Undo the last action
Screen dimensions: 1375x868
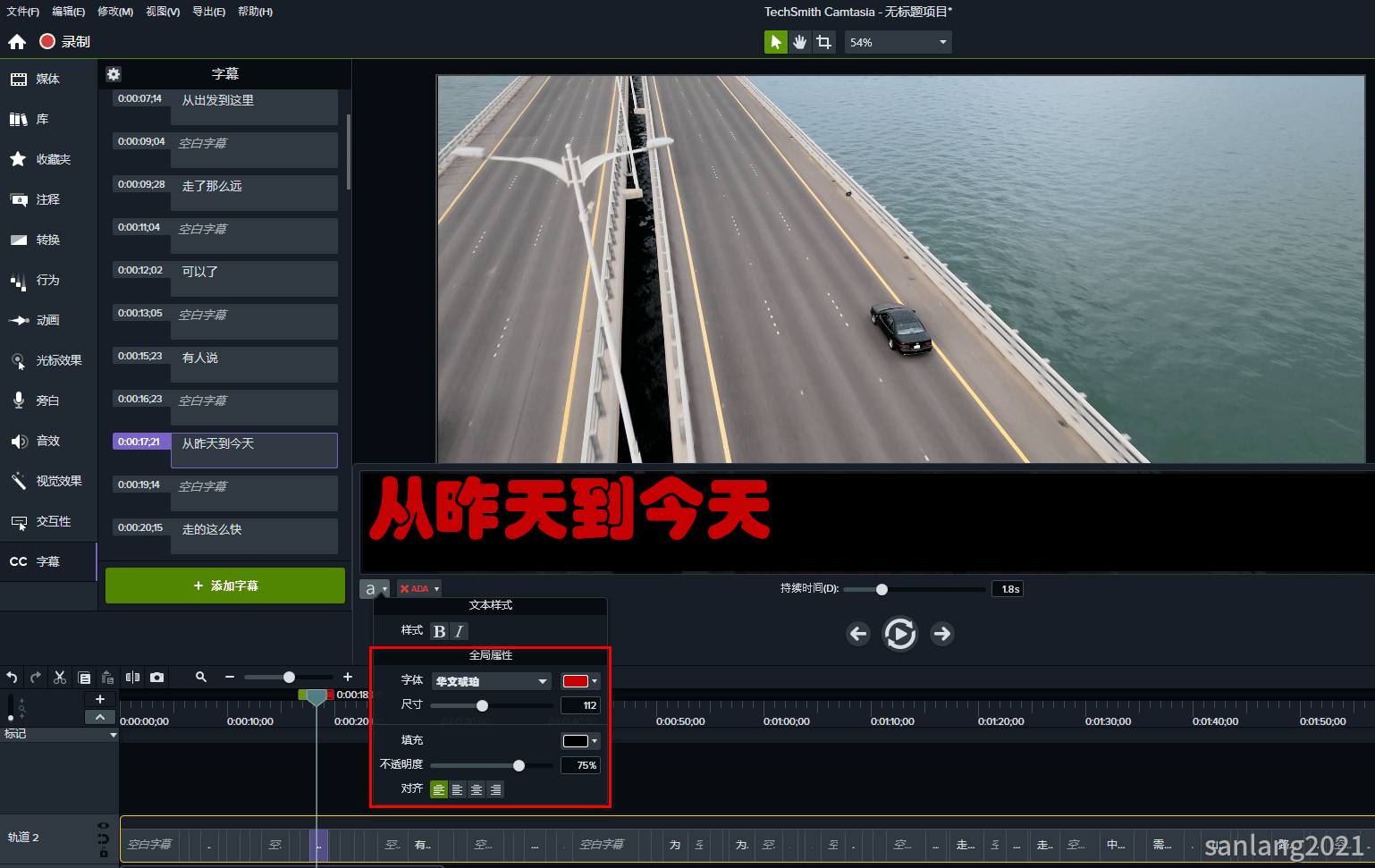coord(12,678)
